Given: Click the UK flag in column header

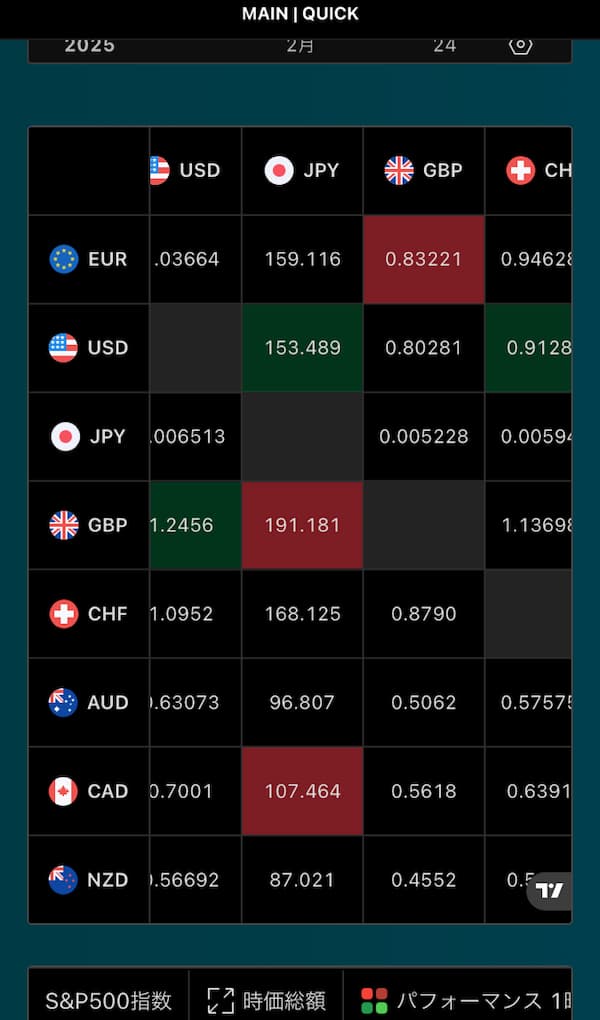Looking at the screenshot, I should (399, 170).
